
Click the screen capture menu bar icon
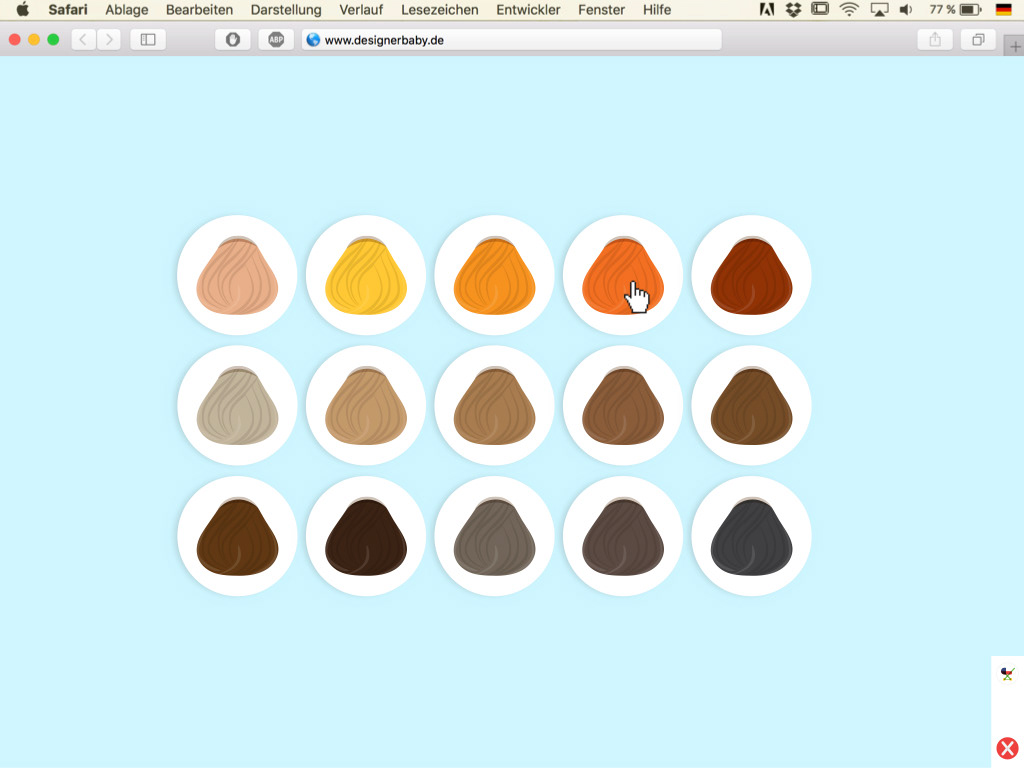pyautogui.click(x=820, y=9)
